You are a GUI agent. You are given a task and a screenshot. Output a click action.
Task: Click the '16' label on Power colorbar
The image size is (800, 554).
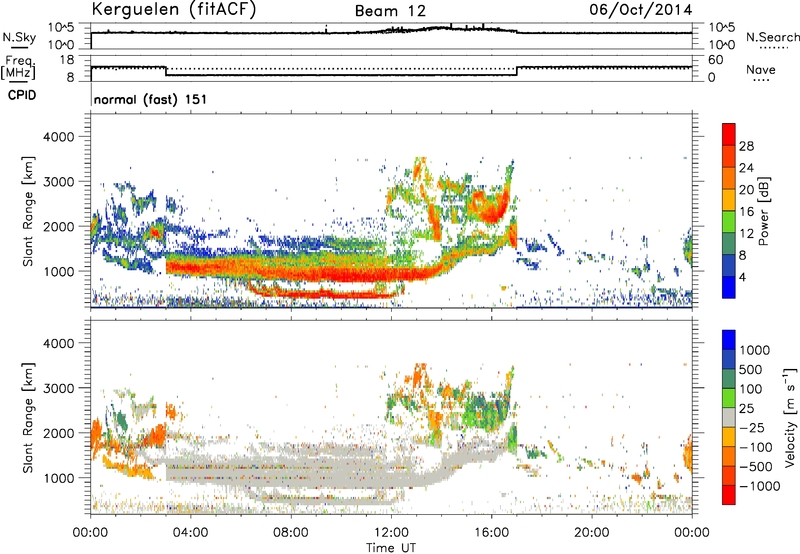coord(746,212)
